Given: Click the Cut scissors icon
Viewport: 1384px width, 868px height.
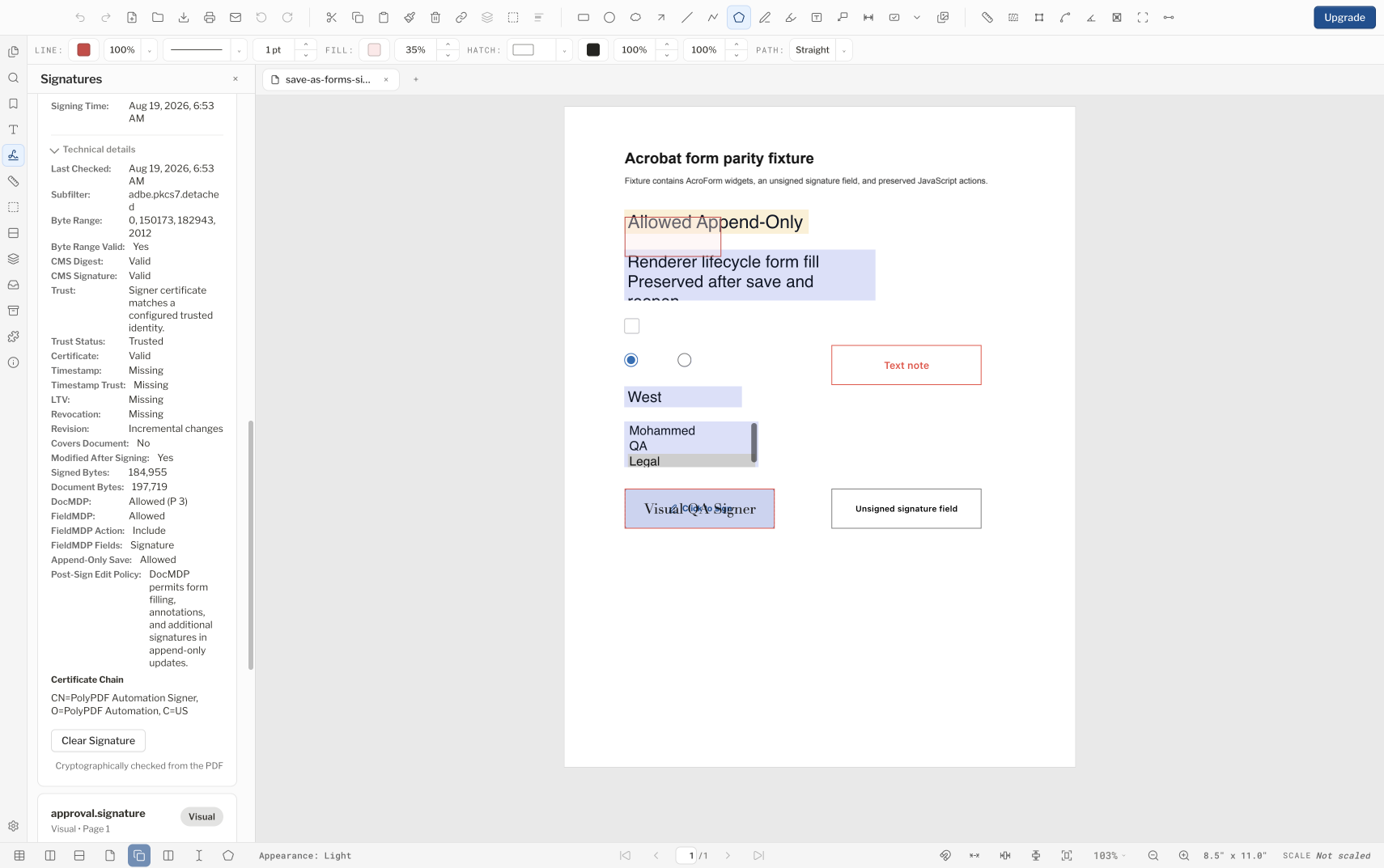Looking at the screenshot, I should click(x=331, y=17).
